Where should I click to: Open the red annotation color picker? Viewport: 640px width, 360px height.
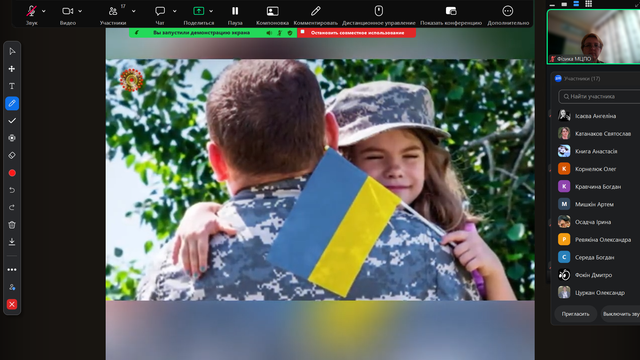[12, 173]
